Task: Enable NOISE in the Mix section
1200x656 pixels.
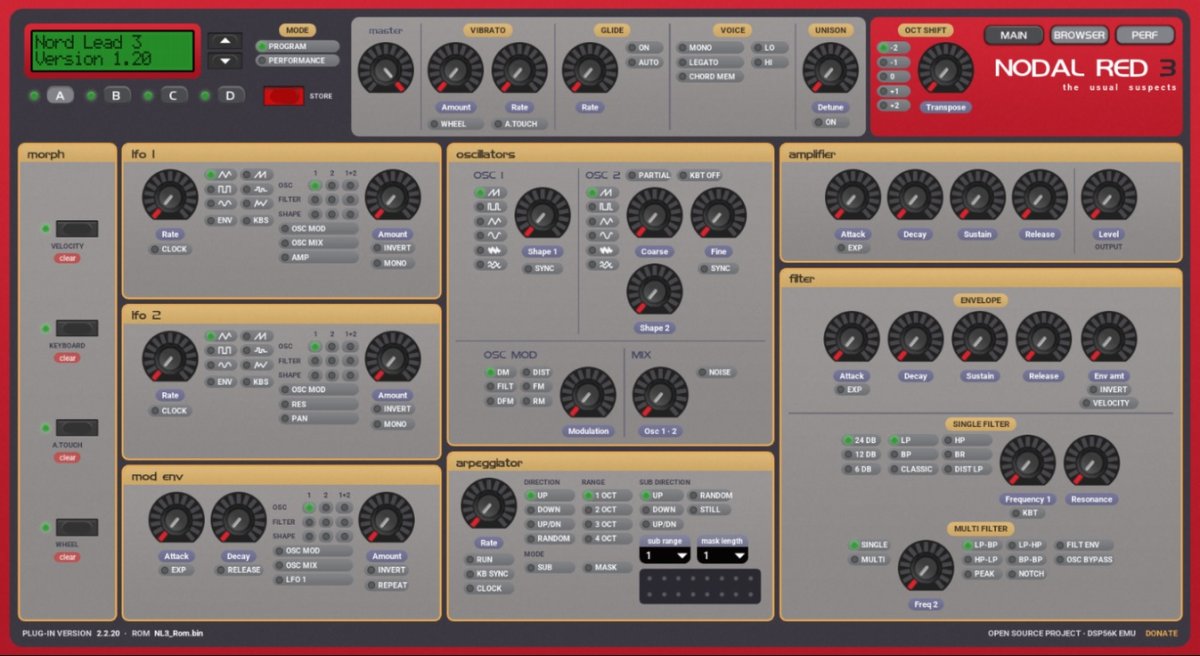Action: (715, 372)
